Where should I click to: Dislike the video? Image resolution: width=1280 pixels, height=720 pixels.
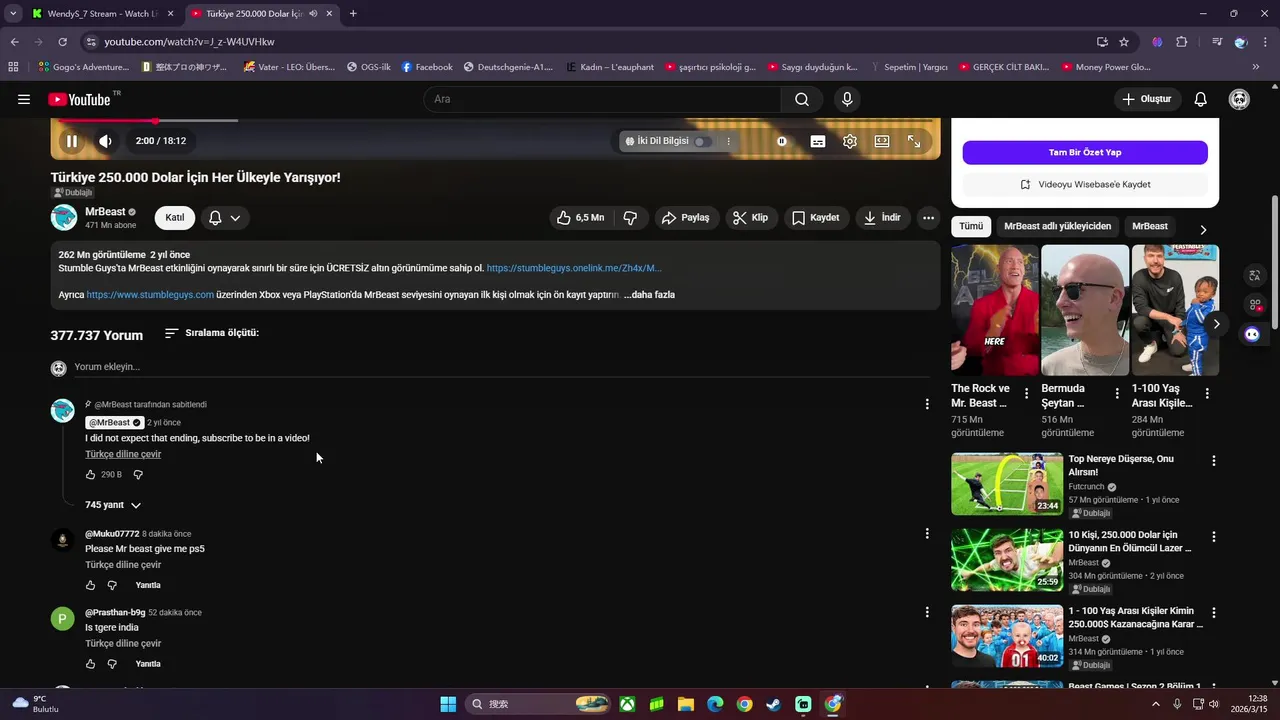630,218
